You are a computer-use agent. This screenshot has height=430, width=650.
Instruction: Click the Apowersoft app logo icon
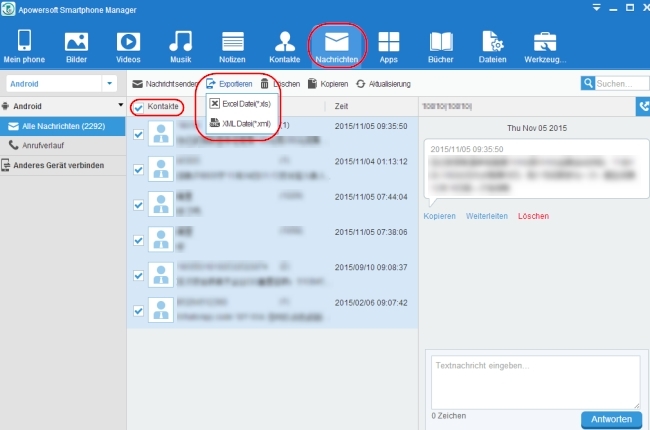click(8, 9)
